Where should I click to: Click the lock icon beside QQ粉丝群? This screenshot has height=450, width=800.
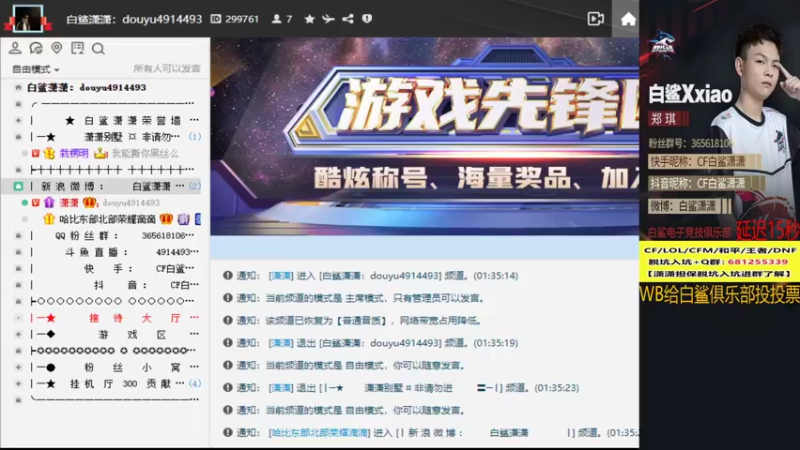[x=18, y=236]
